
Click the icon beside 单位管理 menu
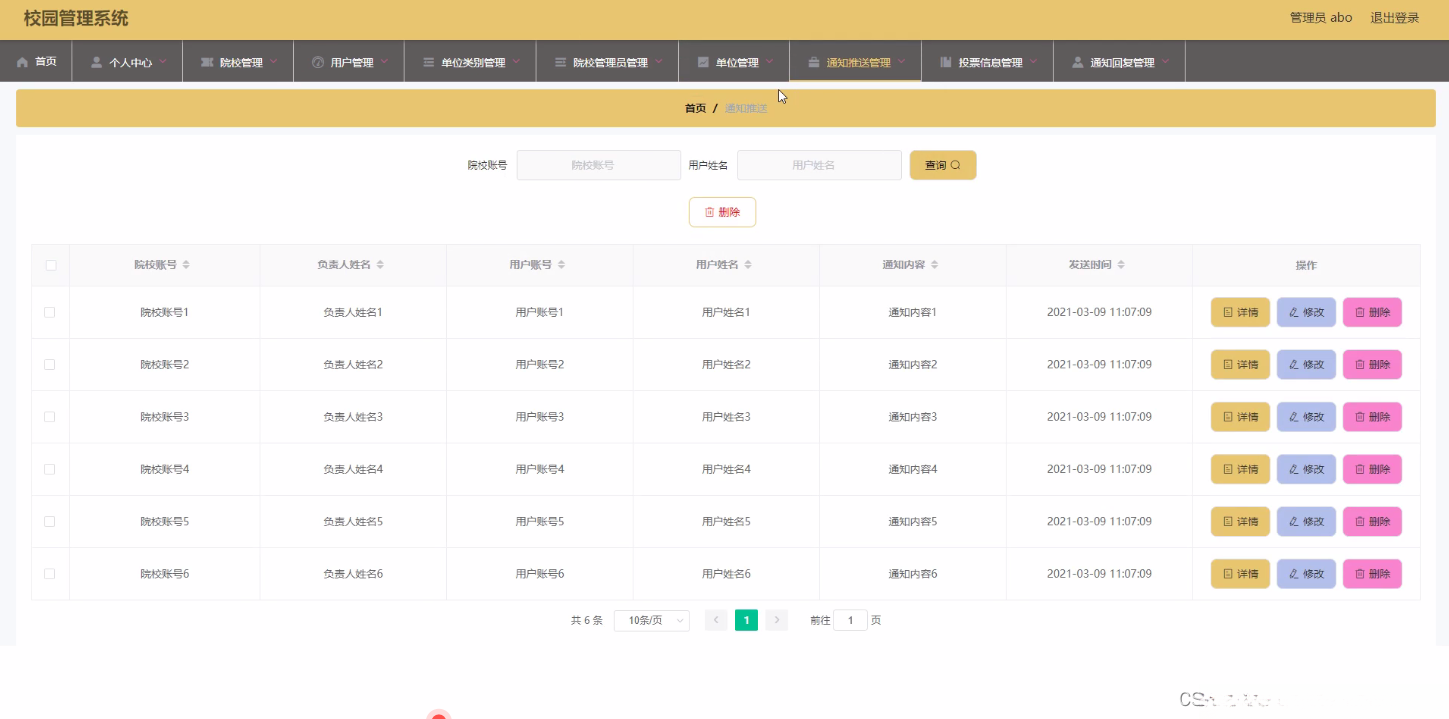coord(703,62)
